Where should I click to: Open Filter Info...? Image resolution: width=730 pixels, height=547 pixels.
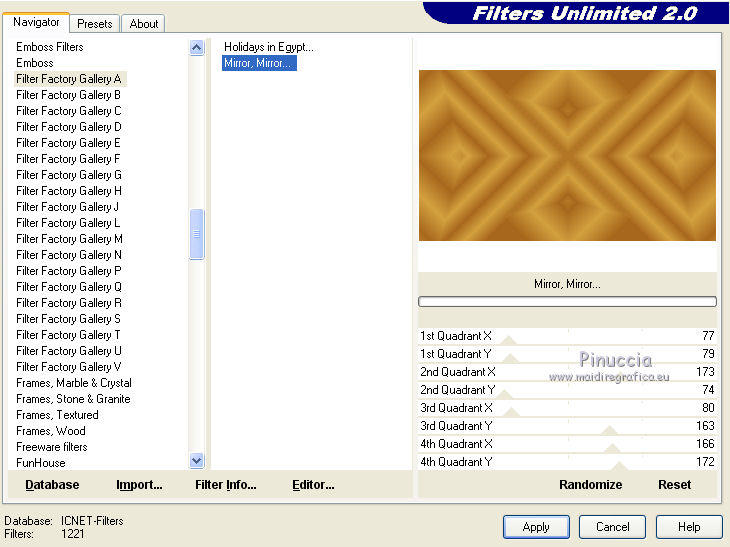click(x=225, y=485)
